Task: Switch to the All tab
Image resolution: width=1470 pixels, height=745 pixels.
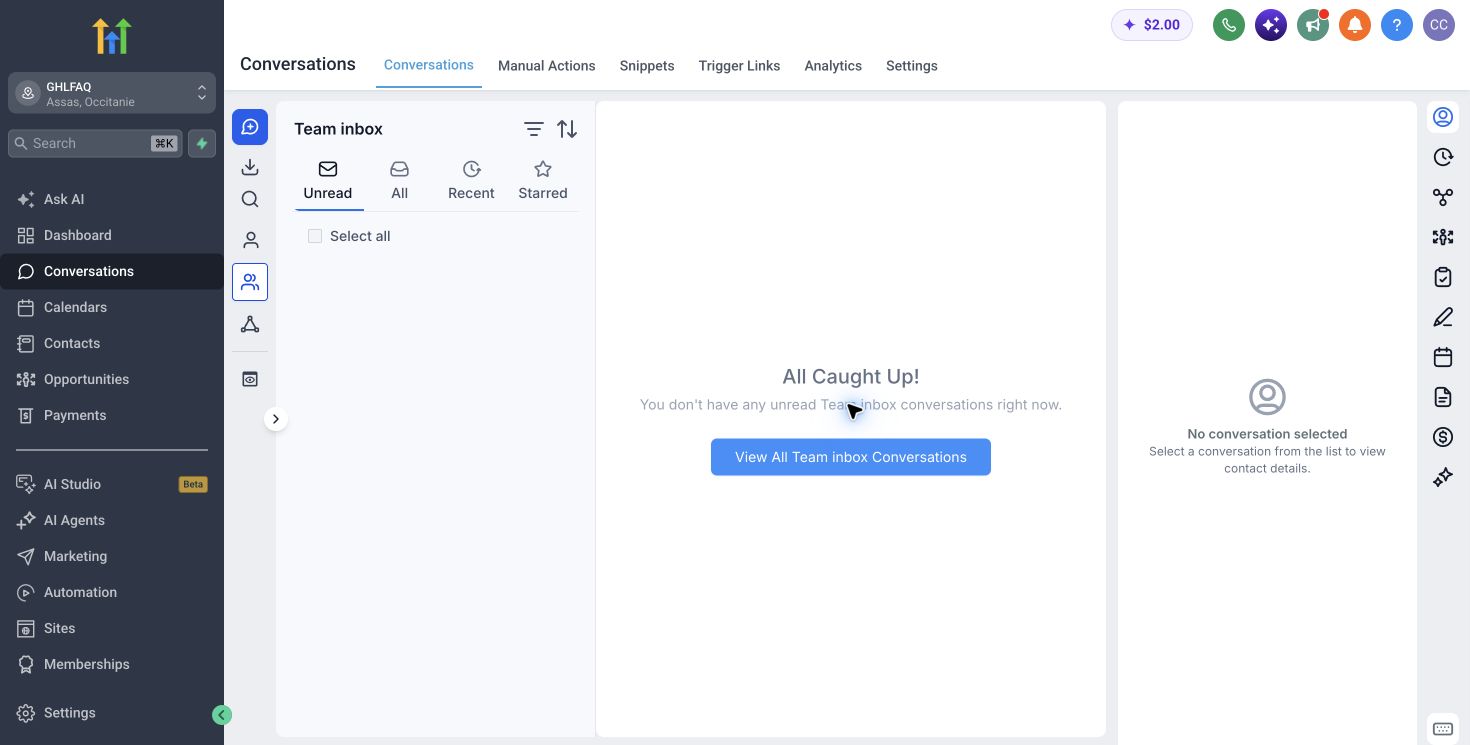Action: pos(400,181)
